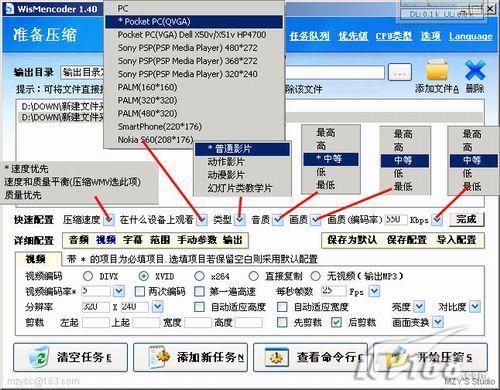Viewport: 500px width, 390px height.
Task: Choose Sony PSP 480*272 entry
Action: pyautogui.click(x=194, y=48)
